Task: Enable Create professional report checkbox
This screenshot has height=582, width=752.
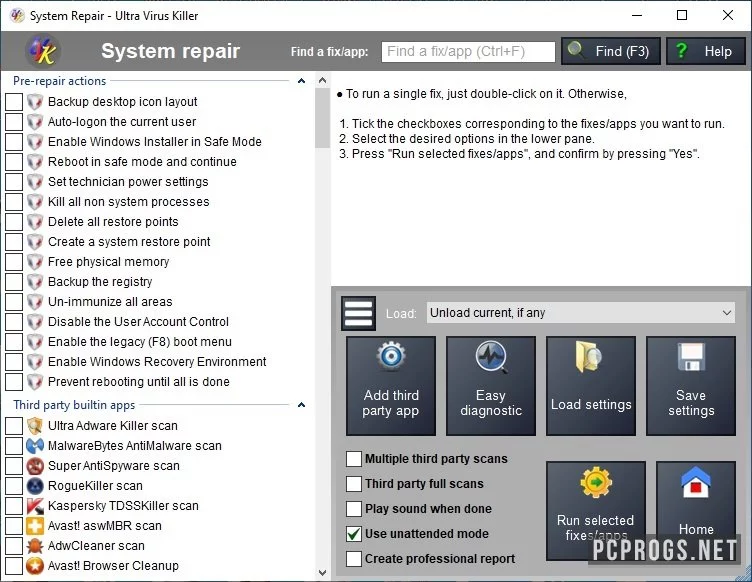Action: pos(354,559)
